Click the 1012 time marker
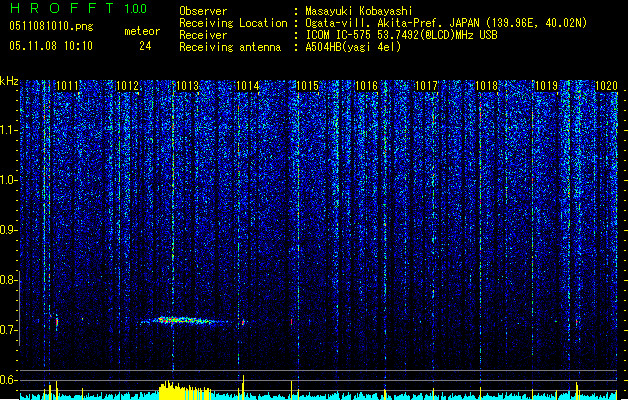The height and width of the screenshot is (400, 629). click(127, 86)
